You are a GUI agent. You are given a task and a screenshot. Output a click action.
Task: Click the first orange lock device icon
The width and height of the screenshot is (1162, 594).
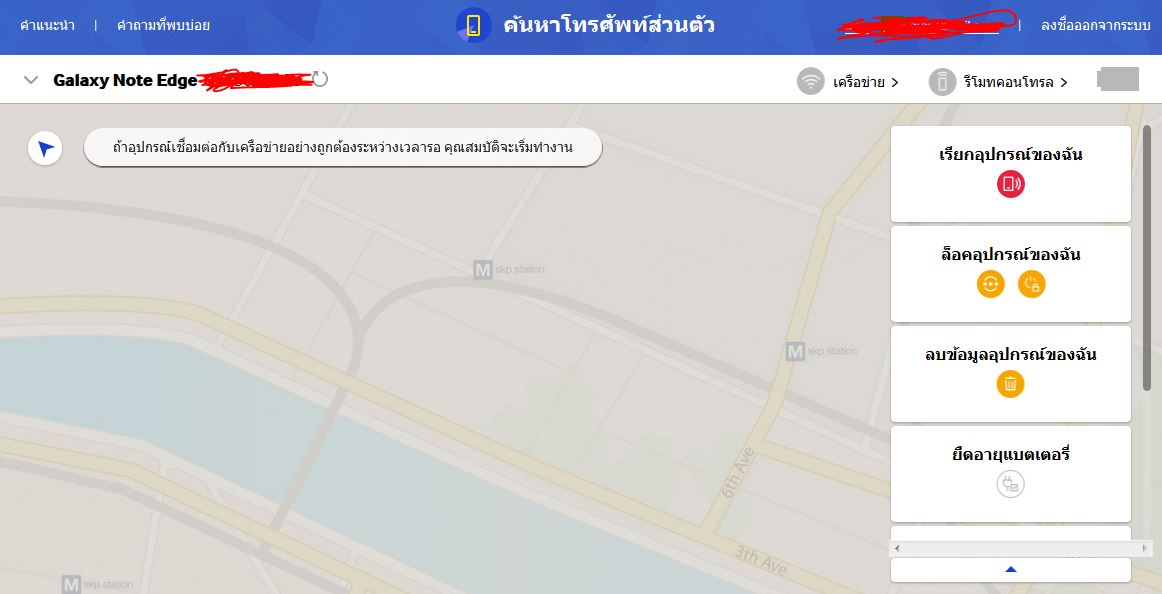tap(990, 284)
